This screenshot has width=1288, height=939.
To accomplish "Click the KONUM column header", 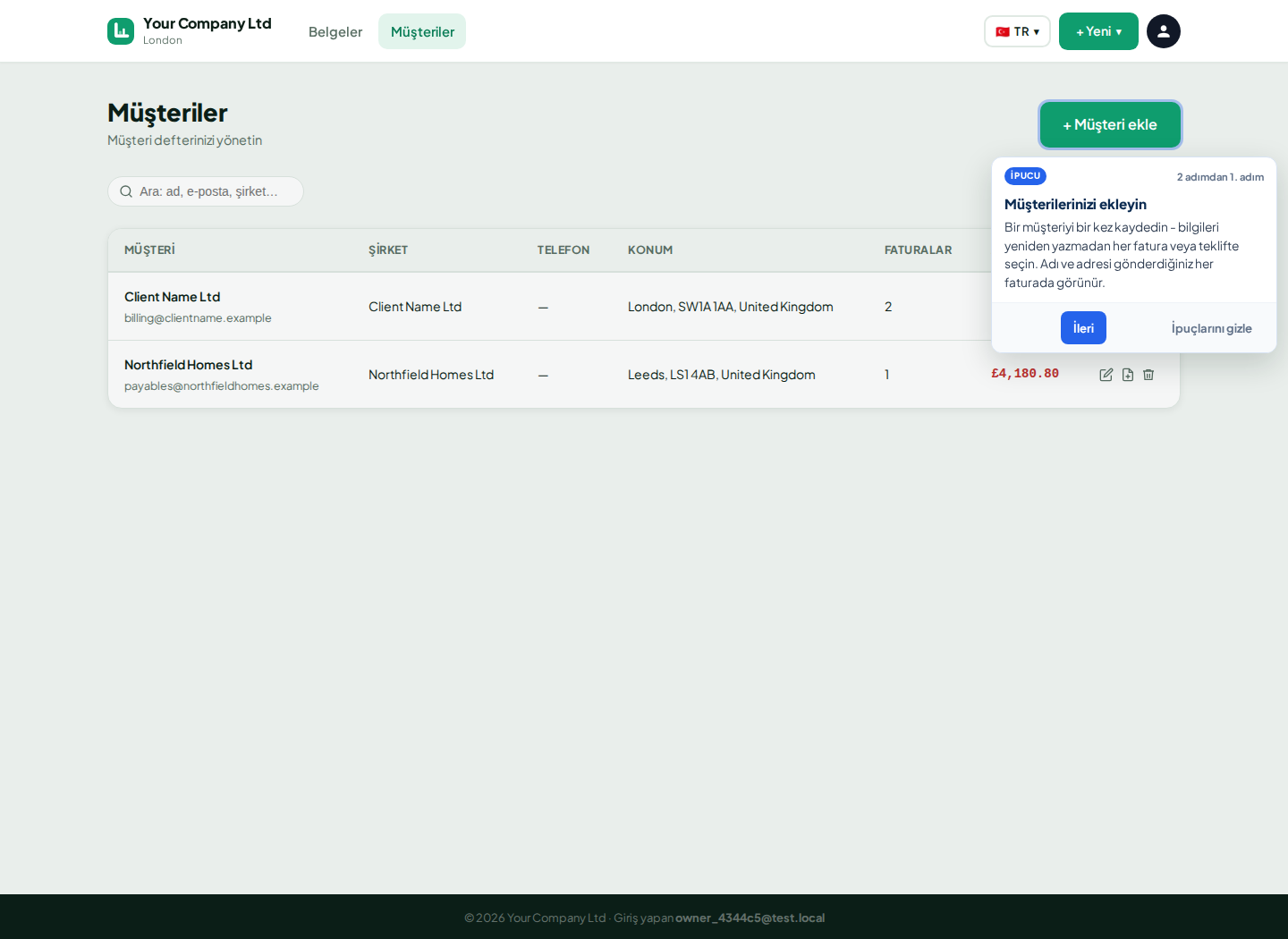I will [650, 250].
